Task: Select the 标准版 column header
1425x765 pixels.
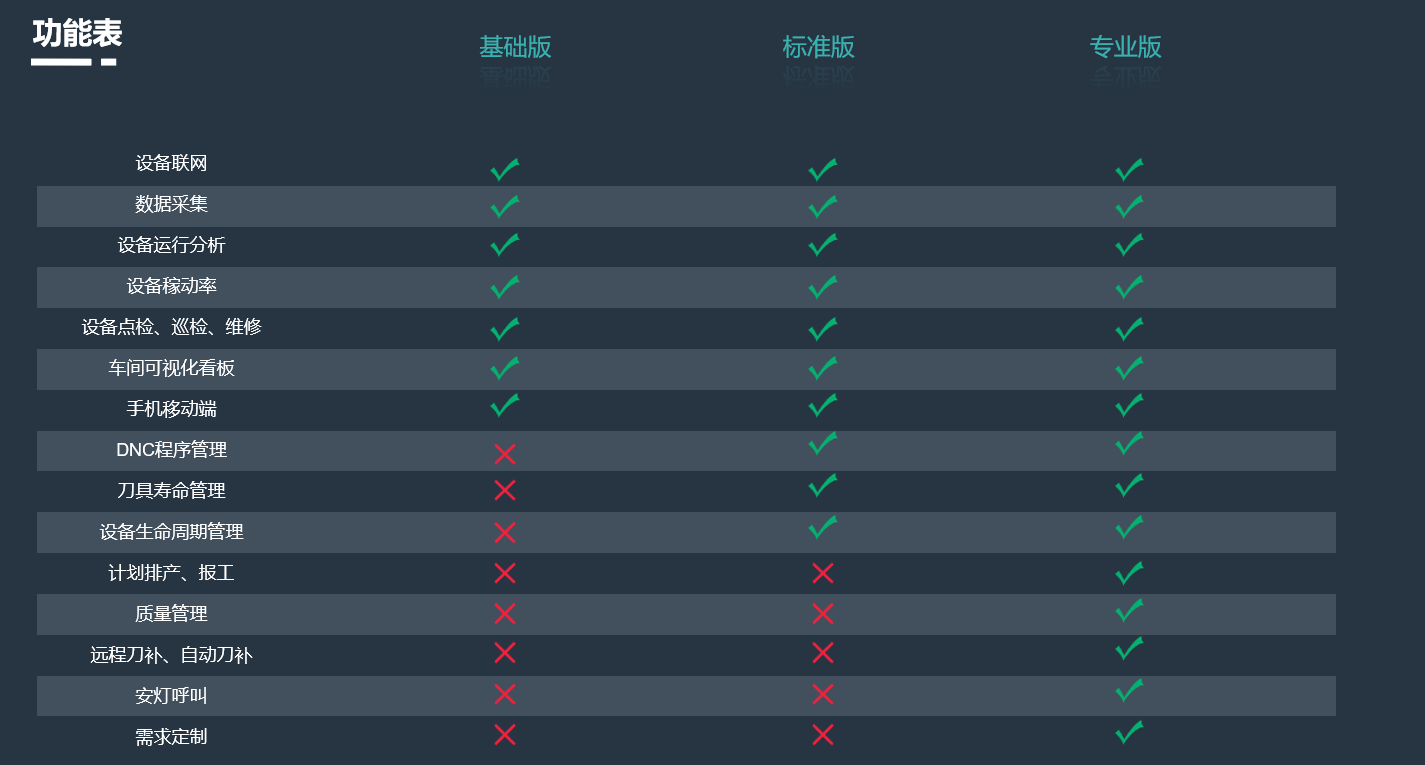Action: pyautogui.click(x=819, y=47)
